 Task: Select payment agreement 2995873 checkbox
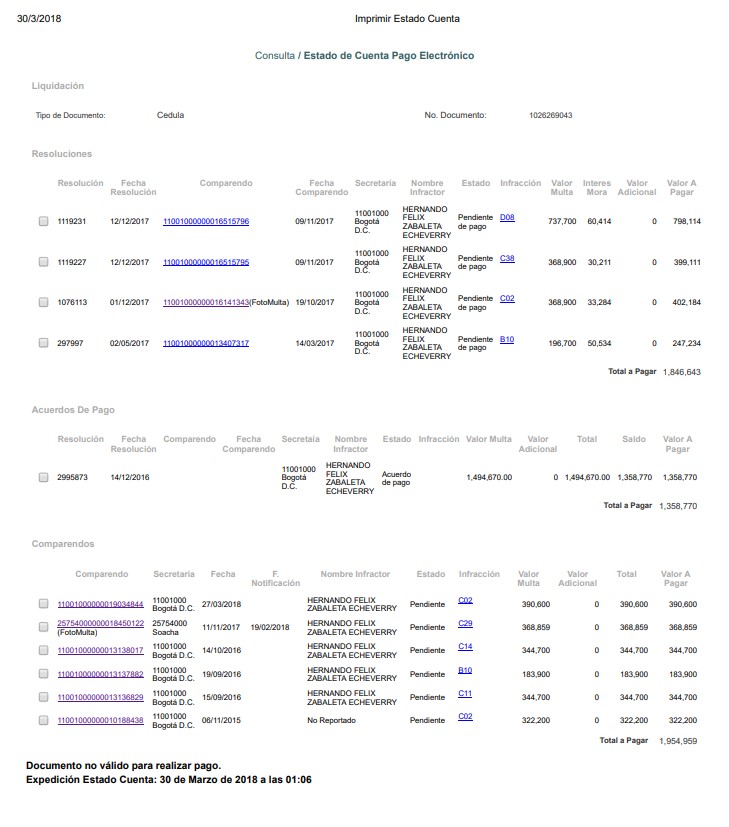[43, 478]
